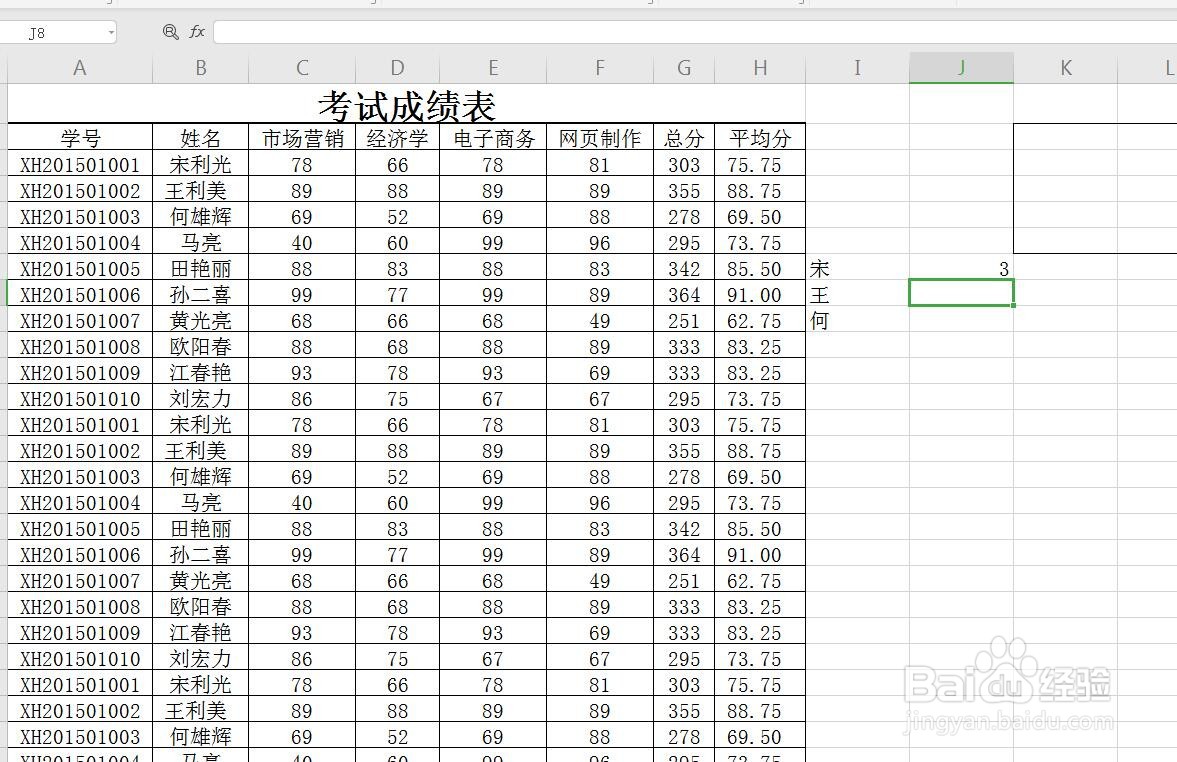Select the cell containing 宋 in column I
Image resolution: width=1177 pixels, height=762 pixels.
(856, 268)
